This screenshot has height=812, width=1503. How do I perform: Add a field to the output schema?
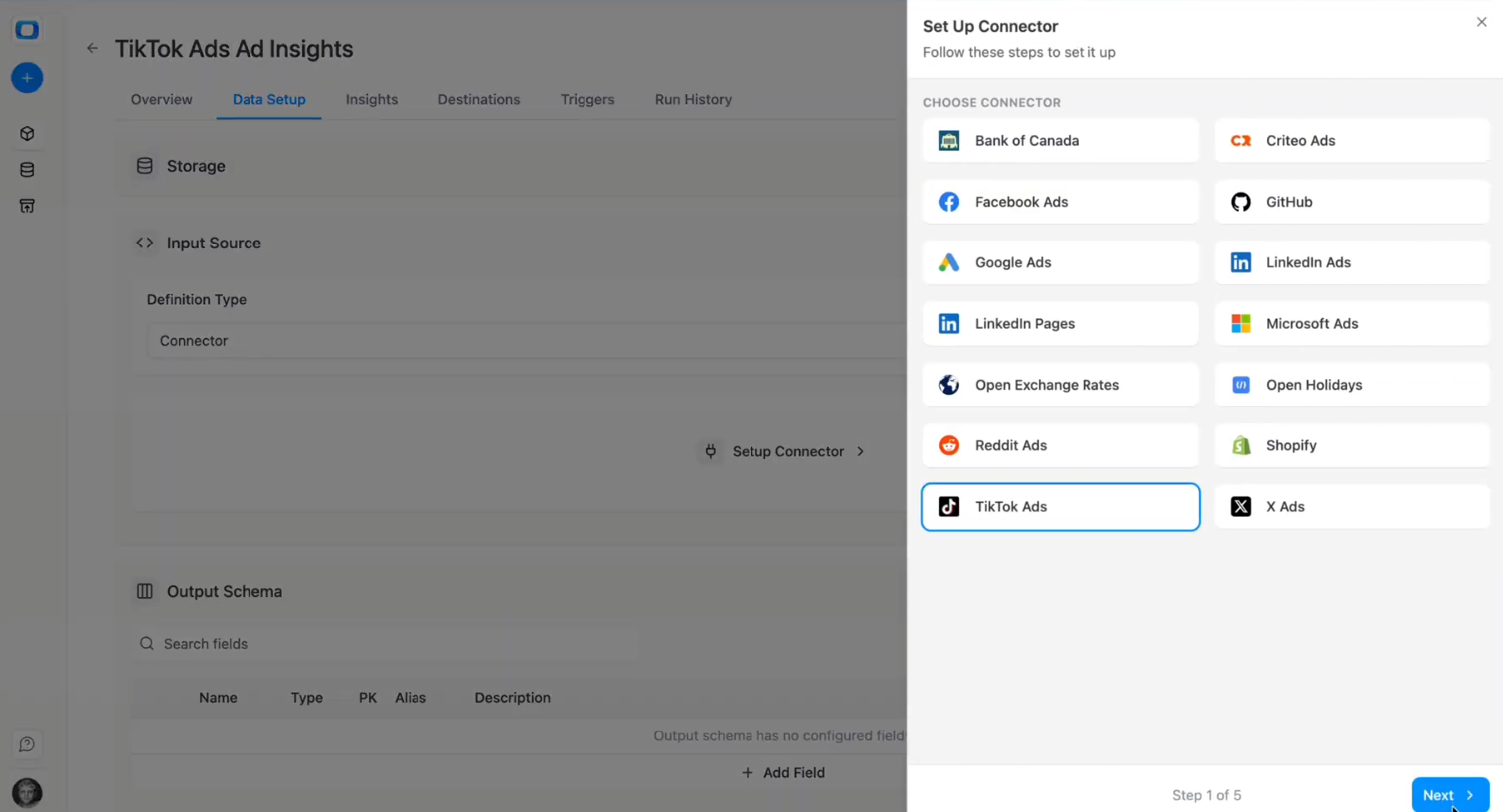(x=782, y=772)
